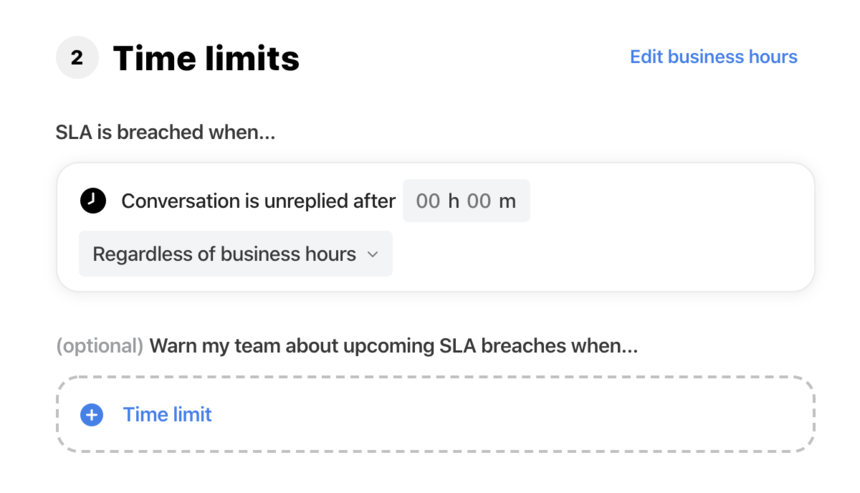Click the dashed add-warning box
Viewport: 860px width, 493px height.
point(435,415)
